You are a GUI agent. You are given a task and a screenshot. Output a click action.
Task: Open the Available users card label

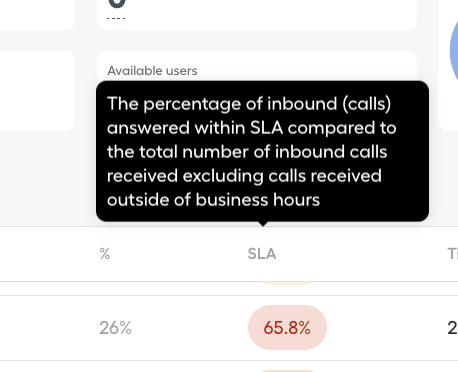click(x=152, y=71)
